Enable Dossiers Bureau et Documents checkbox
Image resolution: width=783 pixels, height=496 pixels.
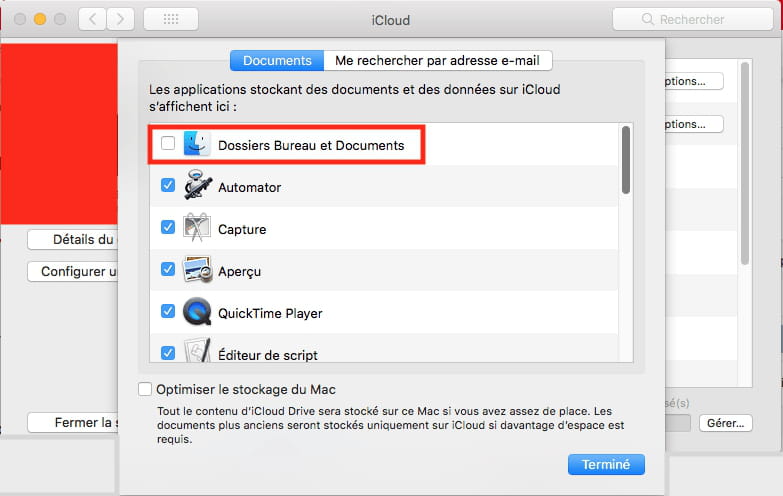[x=168, y=144]
